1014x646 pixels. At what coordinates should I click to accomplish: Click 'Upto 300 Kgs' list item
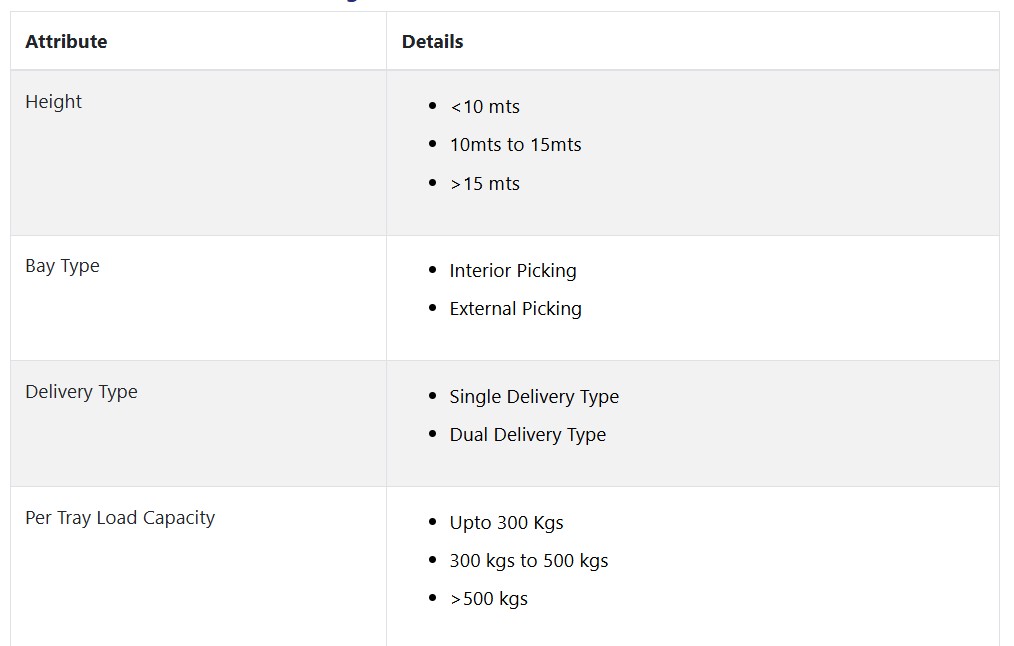pos(506,522)
